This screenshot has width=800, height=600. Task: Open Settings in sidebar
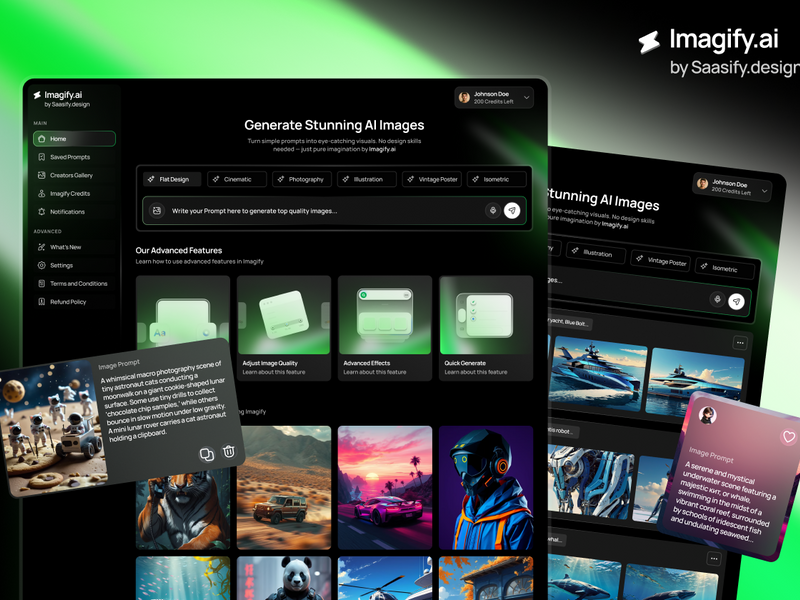74,265
